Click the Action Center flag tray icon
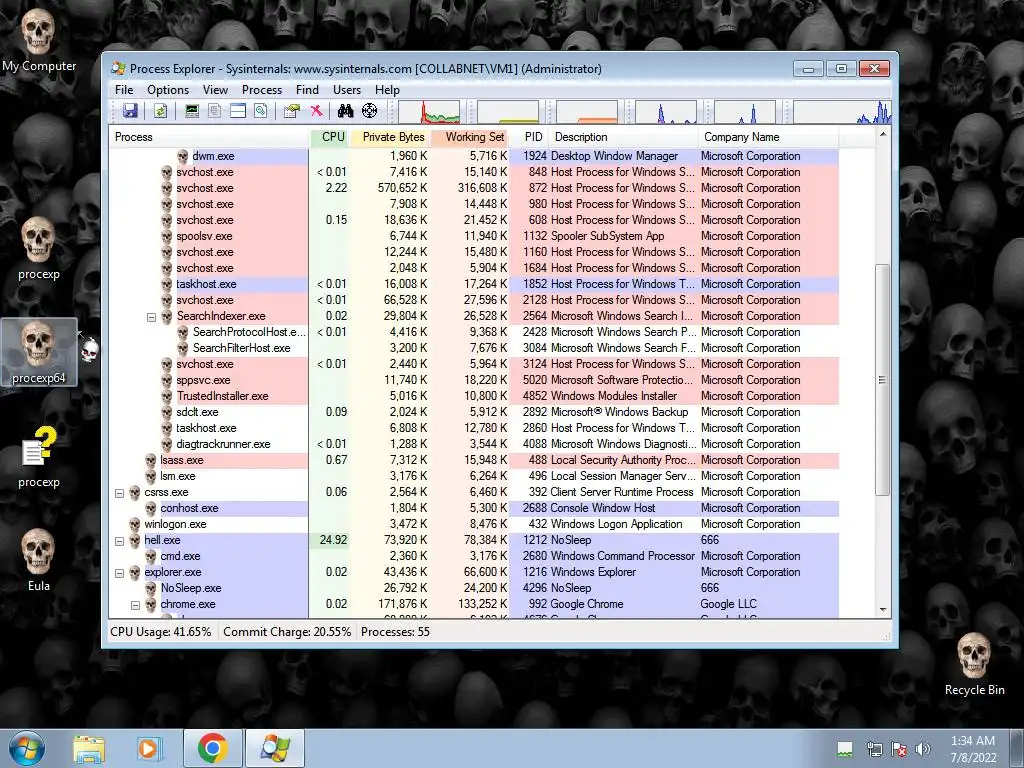Screen dimensions: 1024x768 899,749
